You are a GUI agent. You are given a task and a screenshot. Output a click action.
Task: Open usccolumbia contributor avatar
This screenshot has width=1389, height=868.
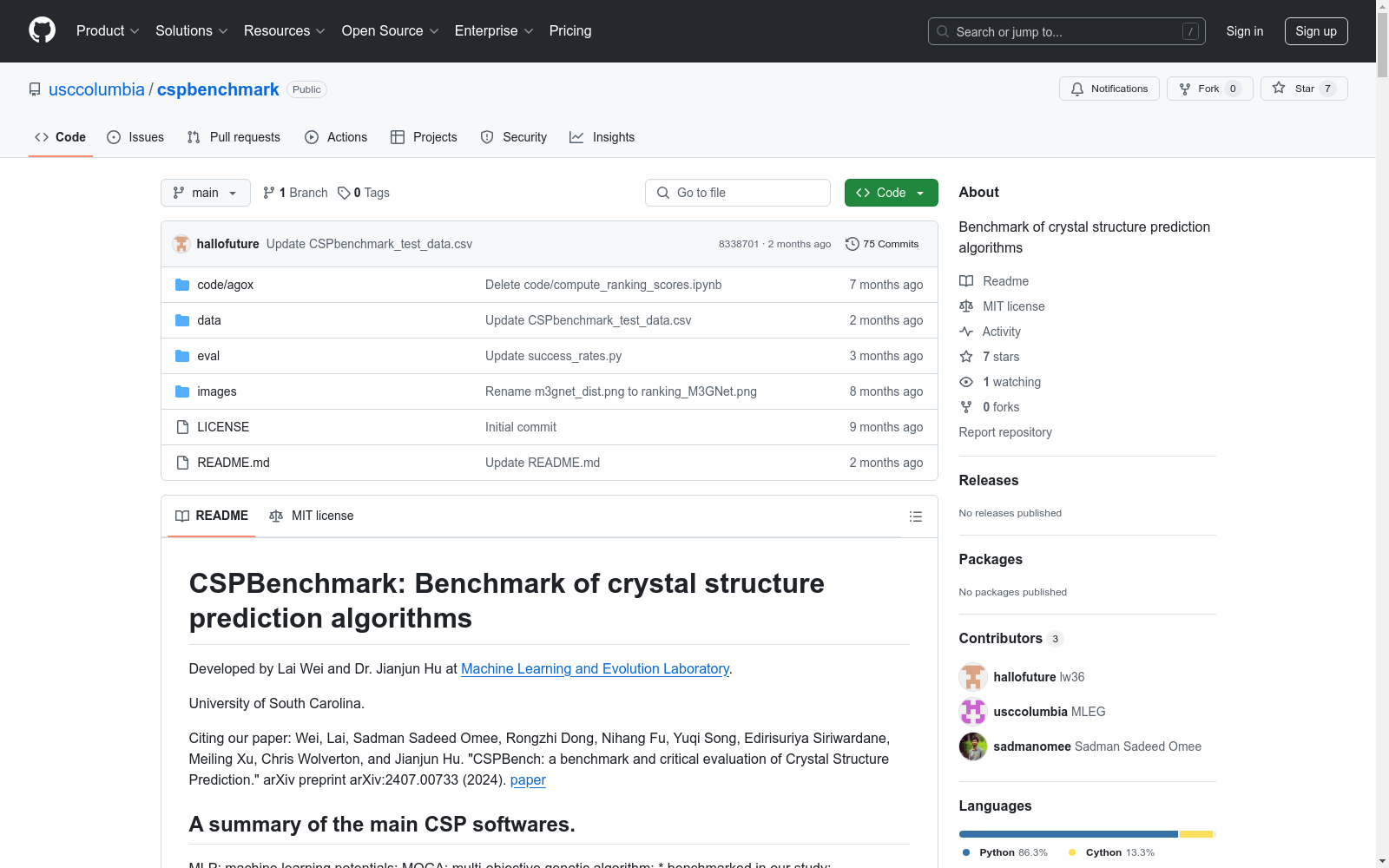[x=973, y=712]
